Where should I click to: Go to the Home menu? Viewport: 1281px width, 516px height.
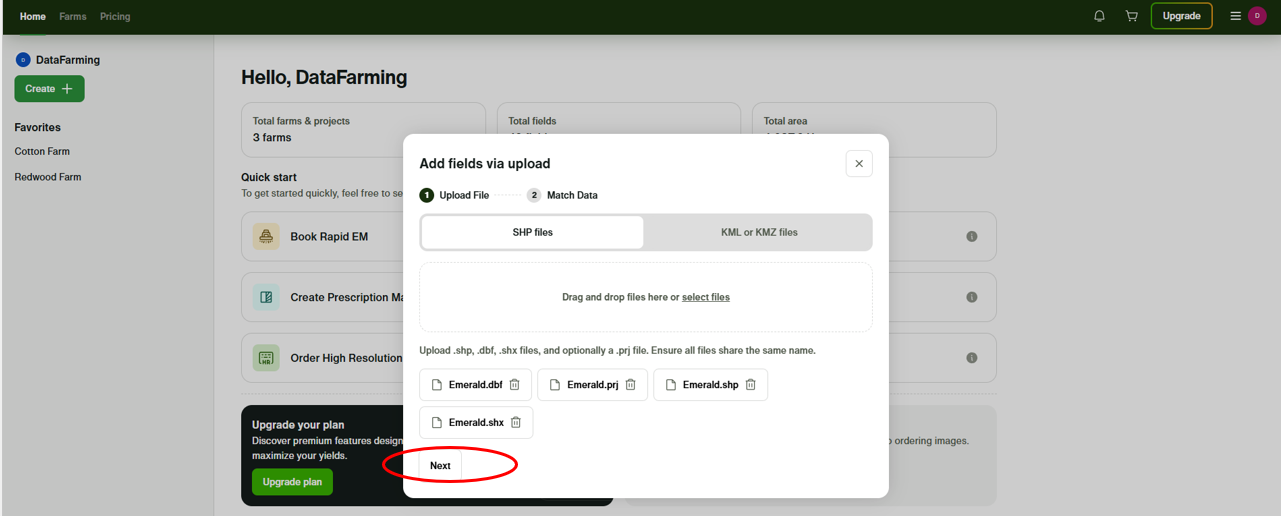click(33, 17)
